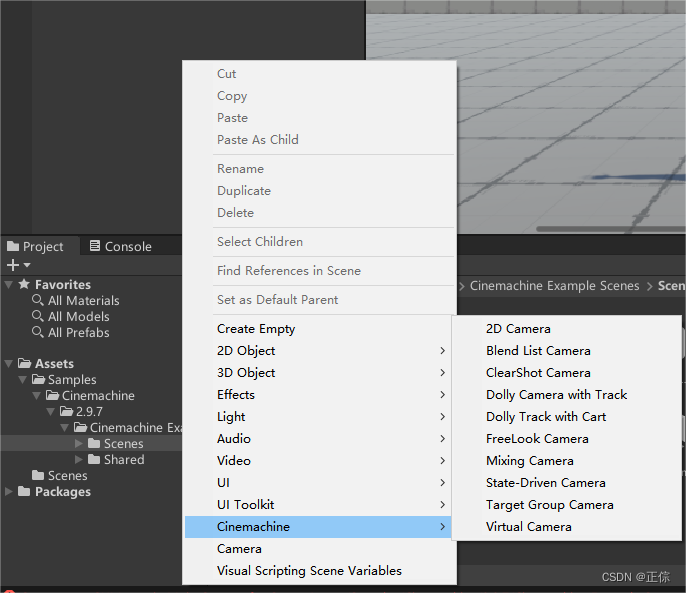The image size is (686, 593).
Task: Choose Set as Default Parent
Action: 319,300
